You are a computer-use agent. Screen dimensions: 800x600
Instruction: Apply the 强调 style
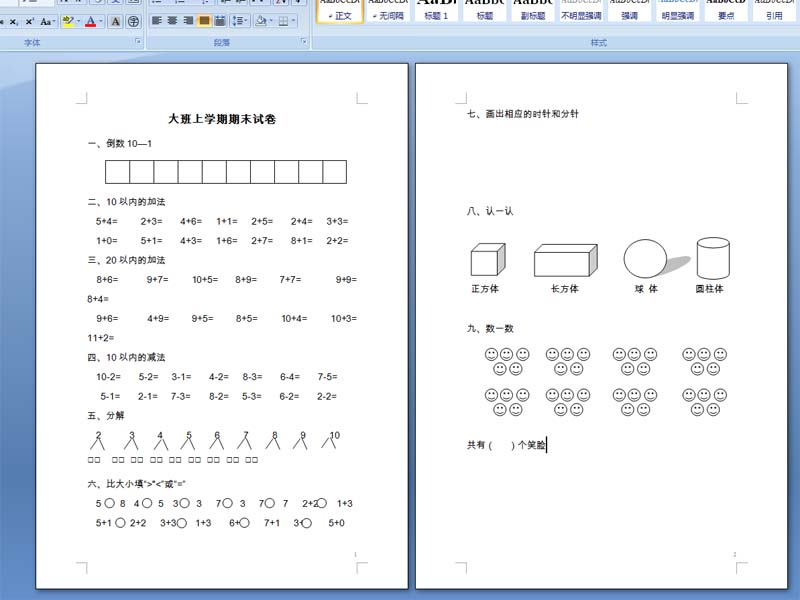click(x=629, y=11)
